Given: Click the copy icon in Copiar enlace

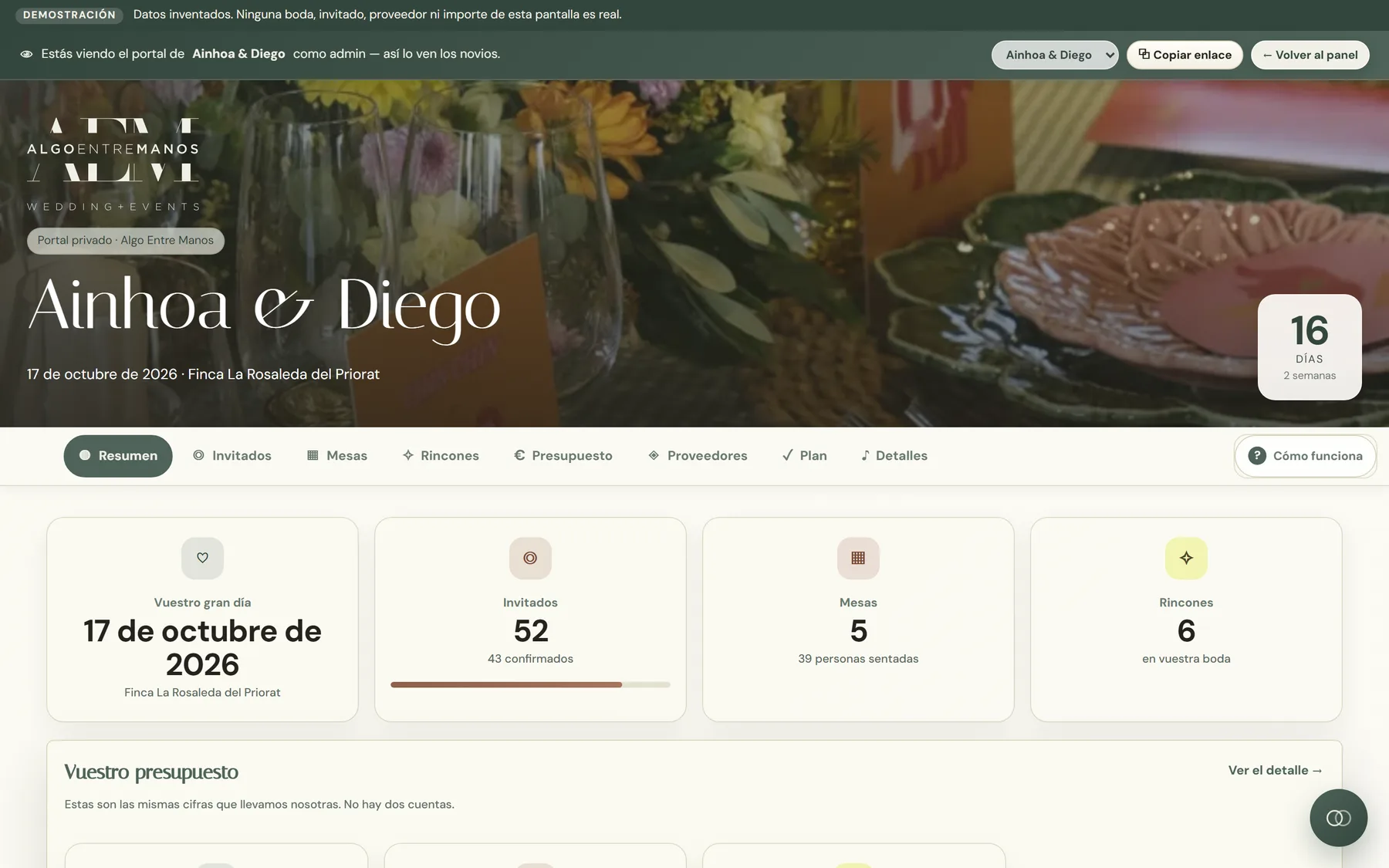Looking at the screenshot, I should [x=1144, y=54].
